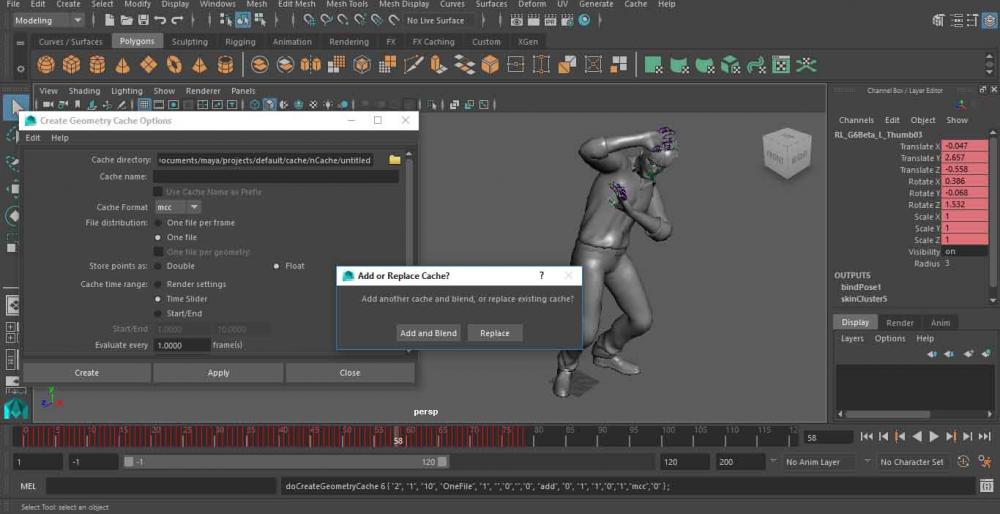This screenshot has height=514, width=1000.
Task: Create a polygon cube from the shelf
Action: (72, 65)
